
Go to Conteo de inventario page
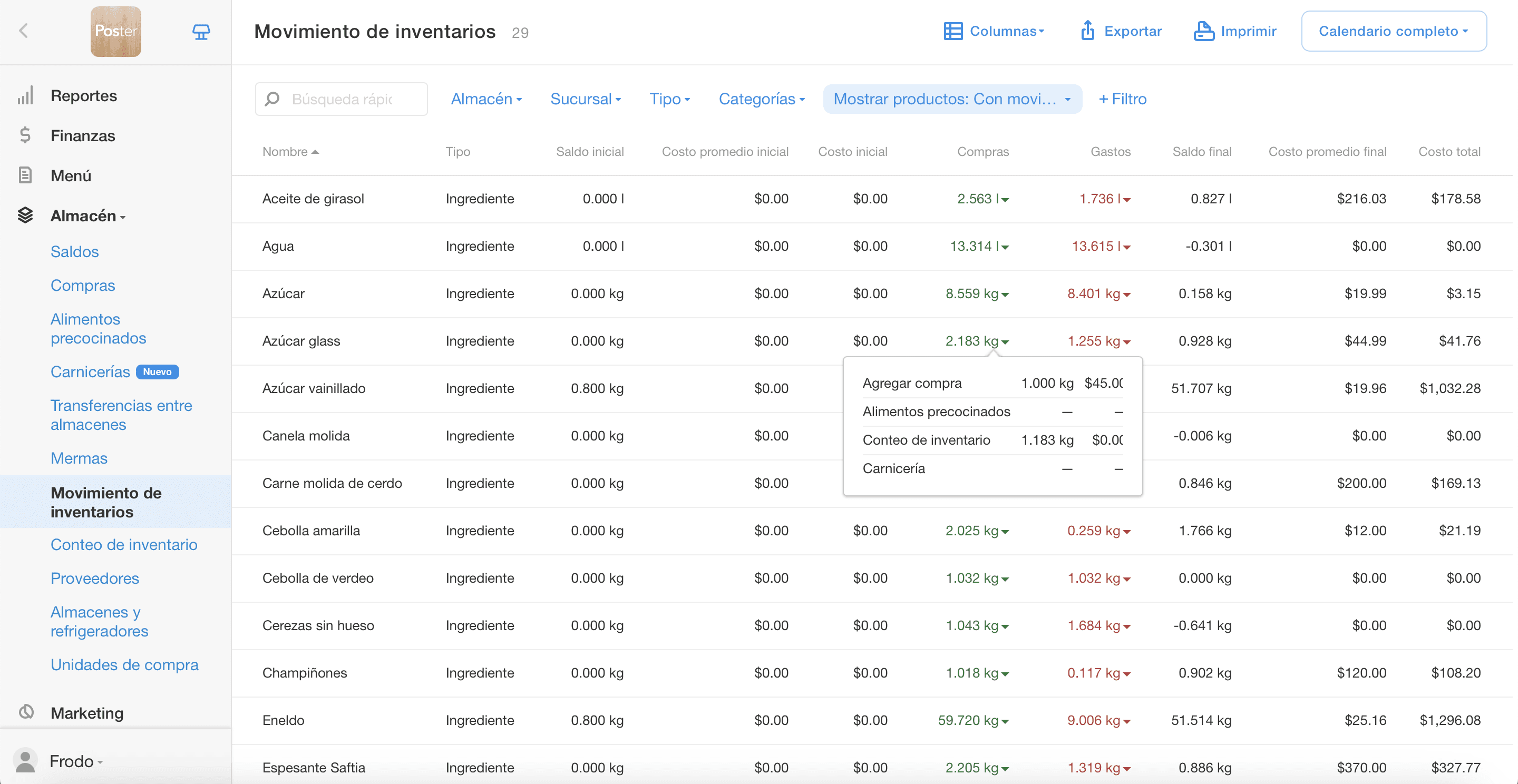(x=124, y=544)
